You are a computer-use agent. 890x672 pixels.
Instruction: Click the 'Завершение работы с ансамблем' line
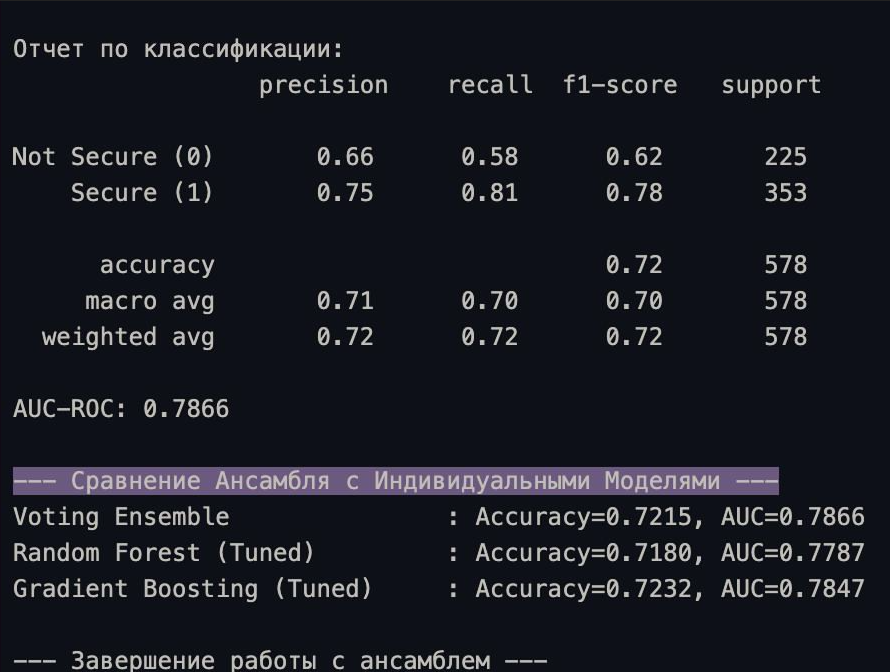tap(280, 660)
